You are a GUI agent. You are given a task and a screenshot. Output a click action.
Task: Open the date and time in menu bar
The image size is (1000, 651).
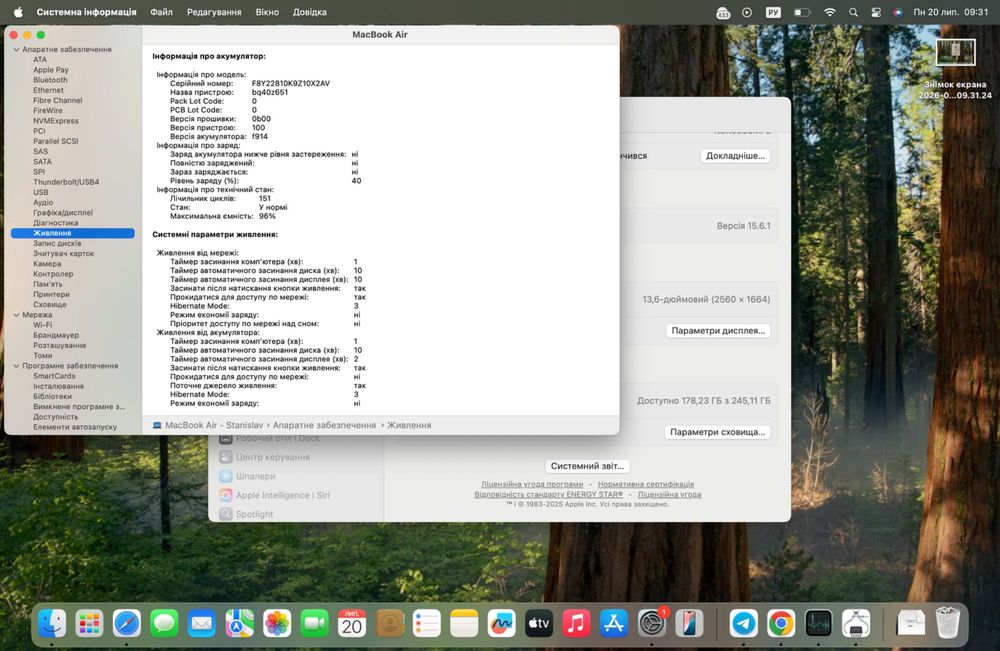(x=950, y=12)
